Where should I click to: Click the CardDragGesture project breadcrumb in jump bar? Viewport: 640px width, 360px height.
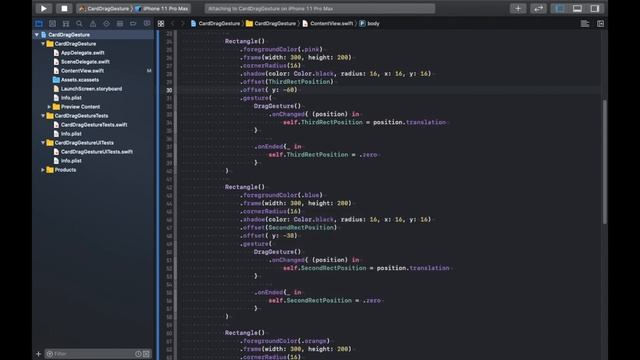point(215,24)
